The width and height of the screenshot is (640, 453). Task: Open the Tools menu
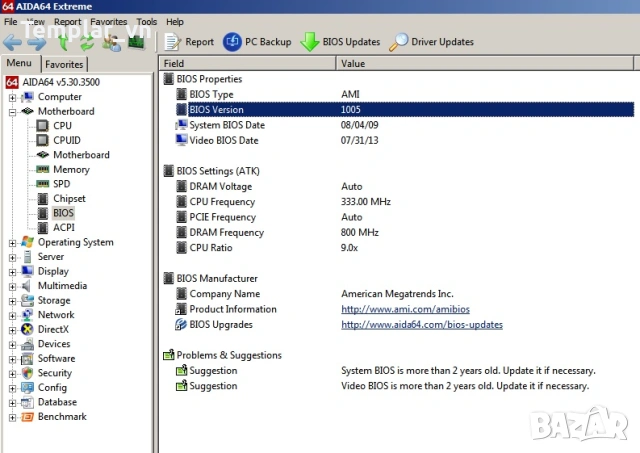point(147,22)
